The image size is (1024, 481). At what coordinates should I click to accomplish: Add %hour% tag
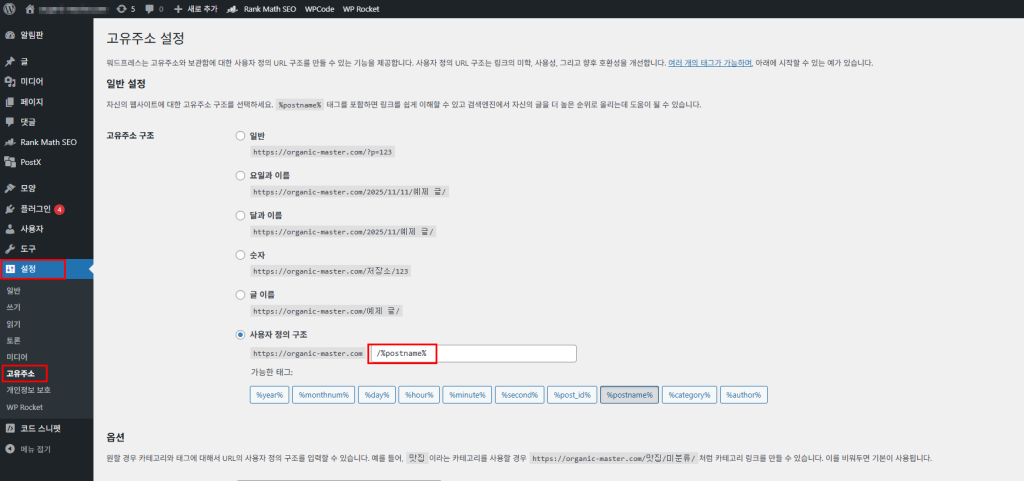(x=419, y=395)
